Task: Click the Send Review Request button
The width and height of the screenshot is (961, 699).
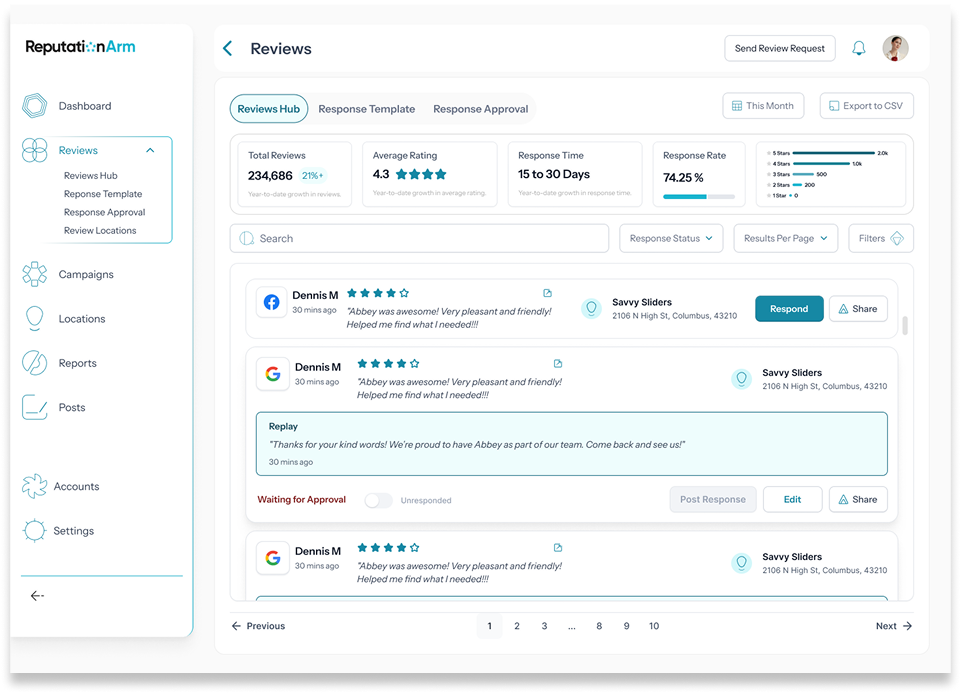Action: (779, 49)
